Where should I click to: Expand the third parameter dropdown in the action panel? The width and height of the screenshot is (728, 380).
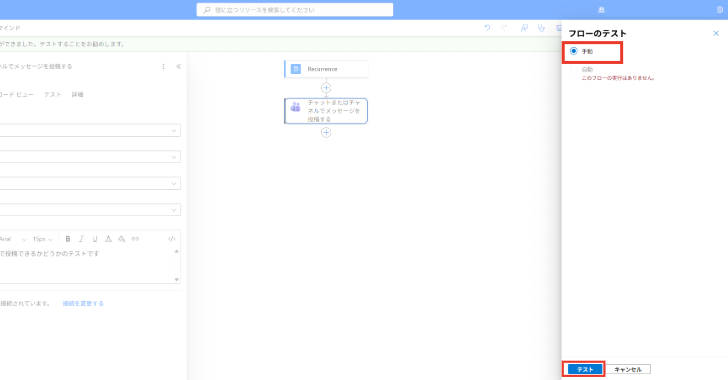(x=174, y=183)
